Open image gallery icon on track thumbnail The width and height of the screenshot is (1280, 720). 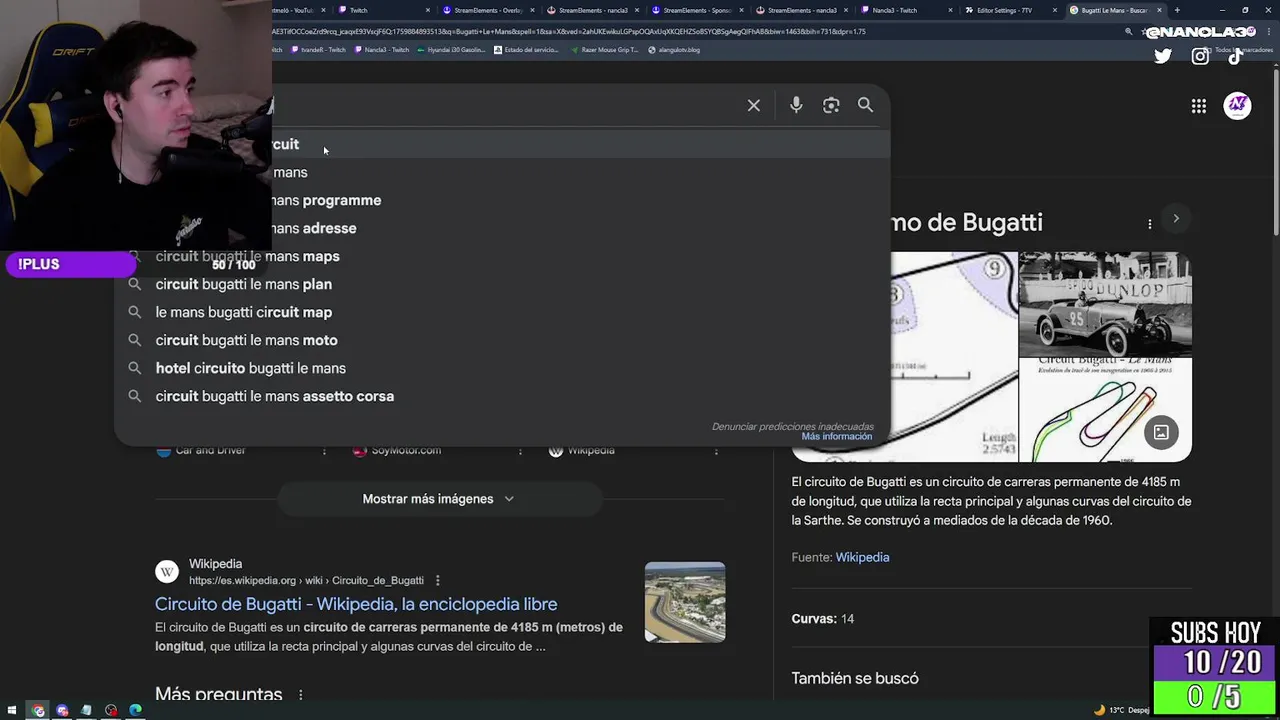click(1161, 432)
